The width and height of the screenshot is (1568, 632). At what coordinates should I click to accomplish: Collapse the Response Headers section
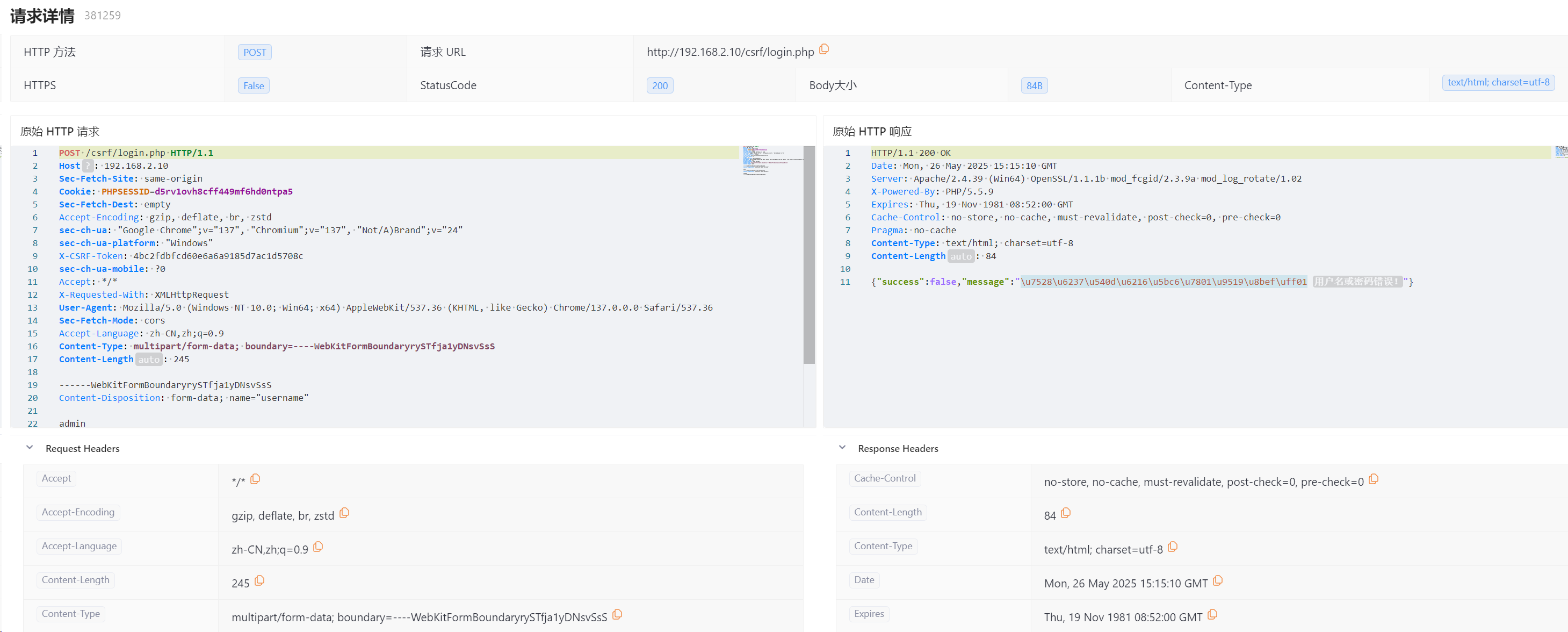(842, 448)
